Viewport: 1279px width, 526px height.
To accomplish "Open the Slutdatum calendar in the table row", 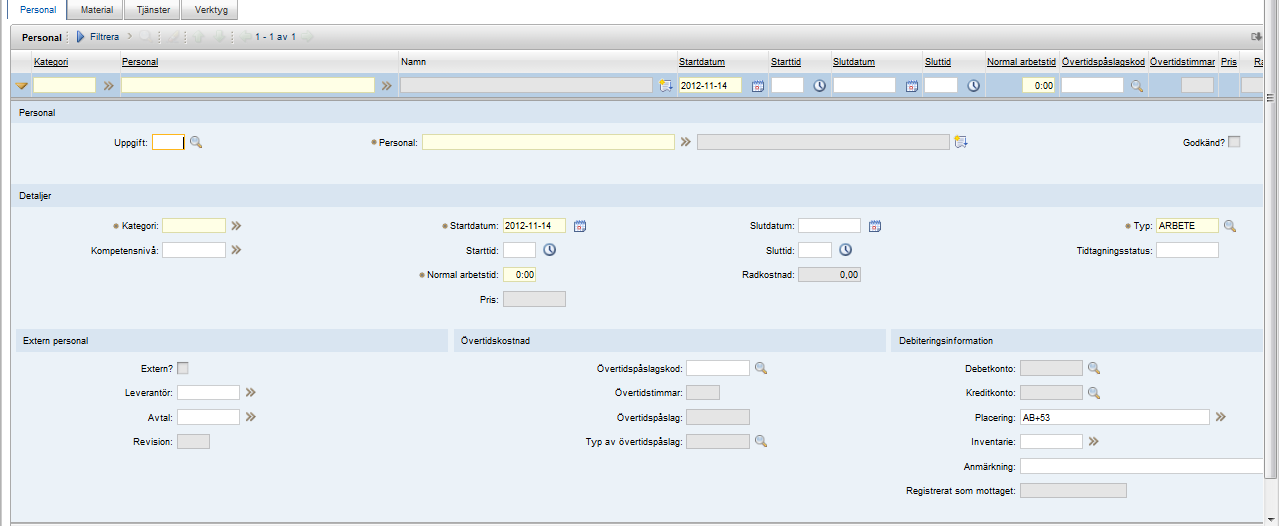I will click(x=911, y=86).
